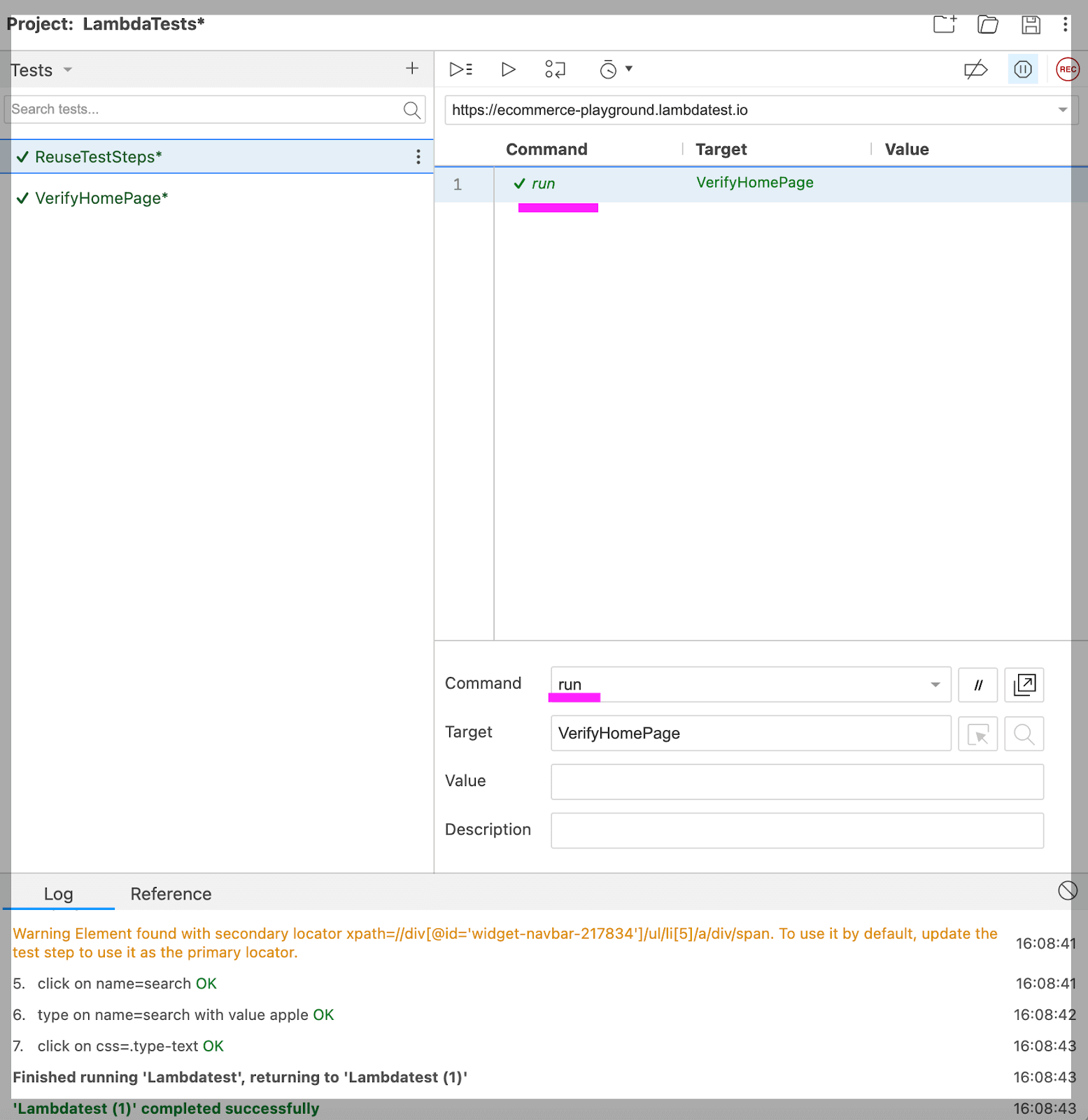Click the orange secondary locator warning

505,943
